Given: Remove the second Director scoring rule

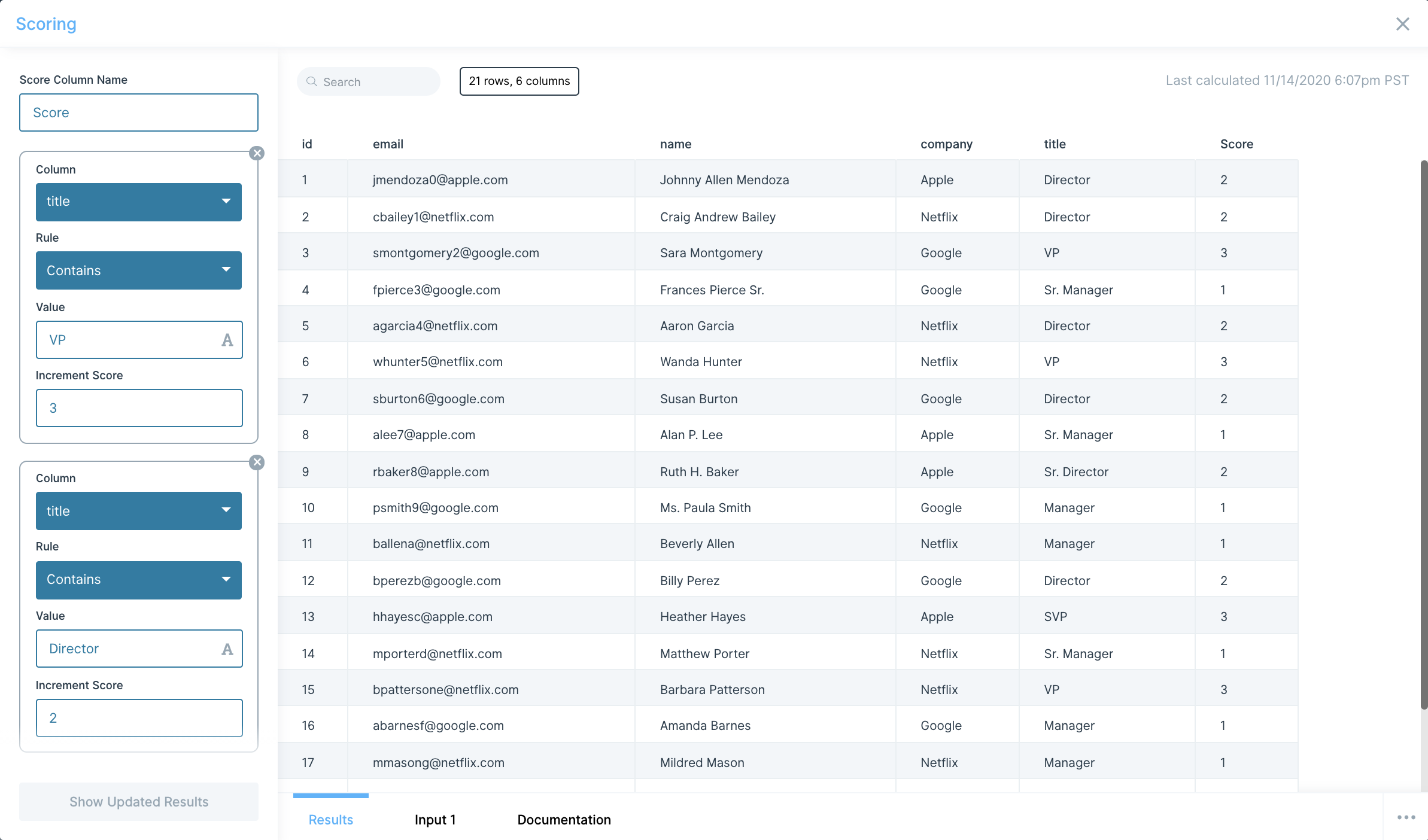Looking at the screenshot, I should click(257, 462).
